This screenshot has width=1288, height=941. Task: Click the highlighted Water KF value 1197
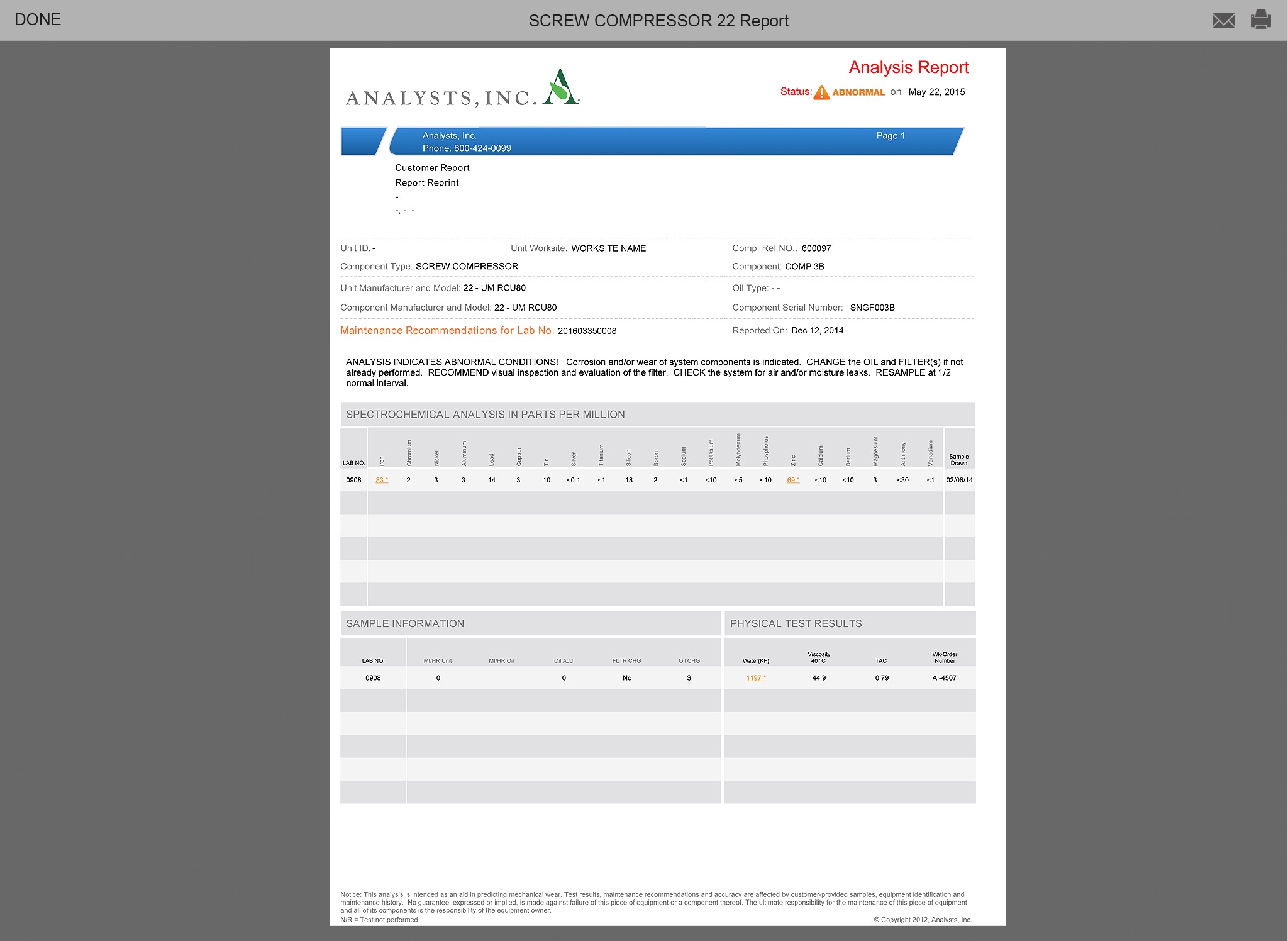click(754, 678)
